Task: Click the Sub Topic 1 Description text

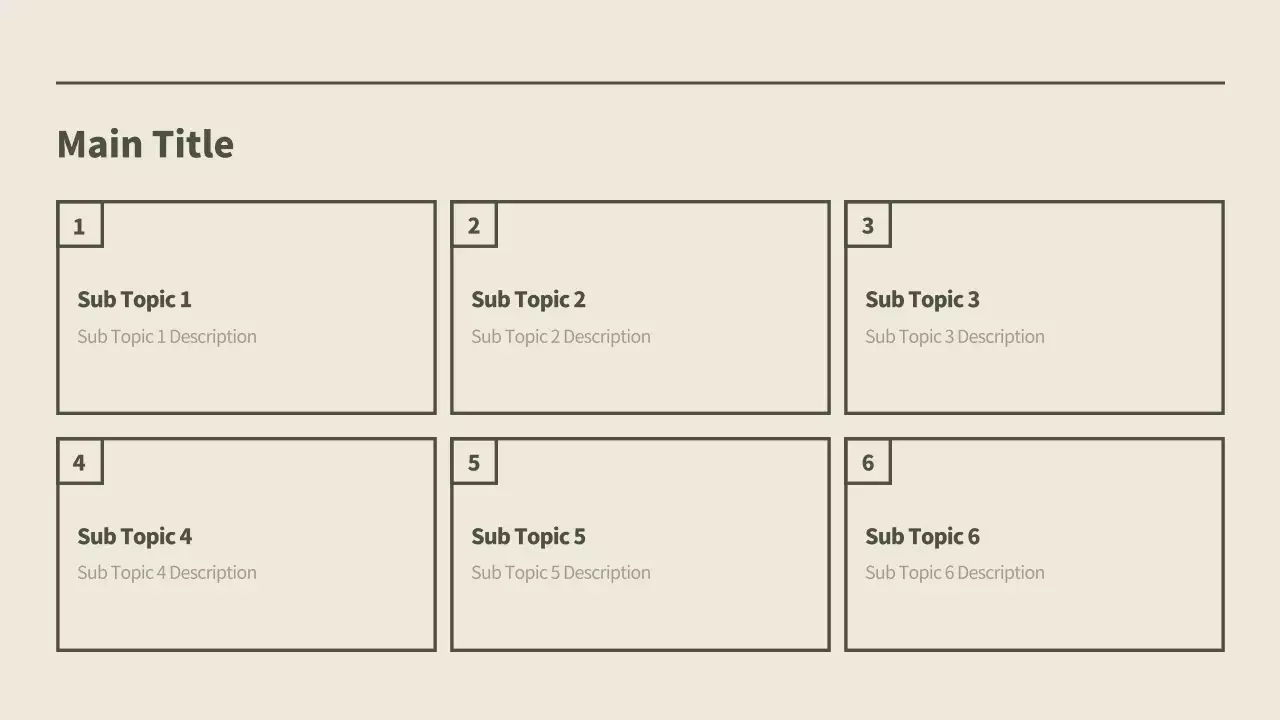Action: click(167, 336)
